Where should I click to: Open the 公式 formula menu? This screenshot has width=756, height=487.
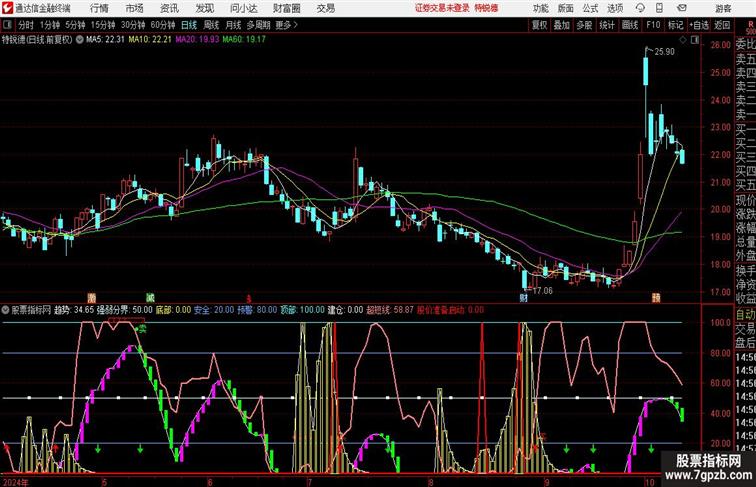click(590, 8)
